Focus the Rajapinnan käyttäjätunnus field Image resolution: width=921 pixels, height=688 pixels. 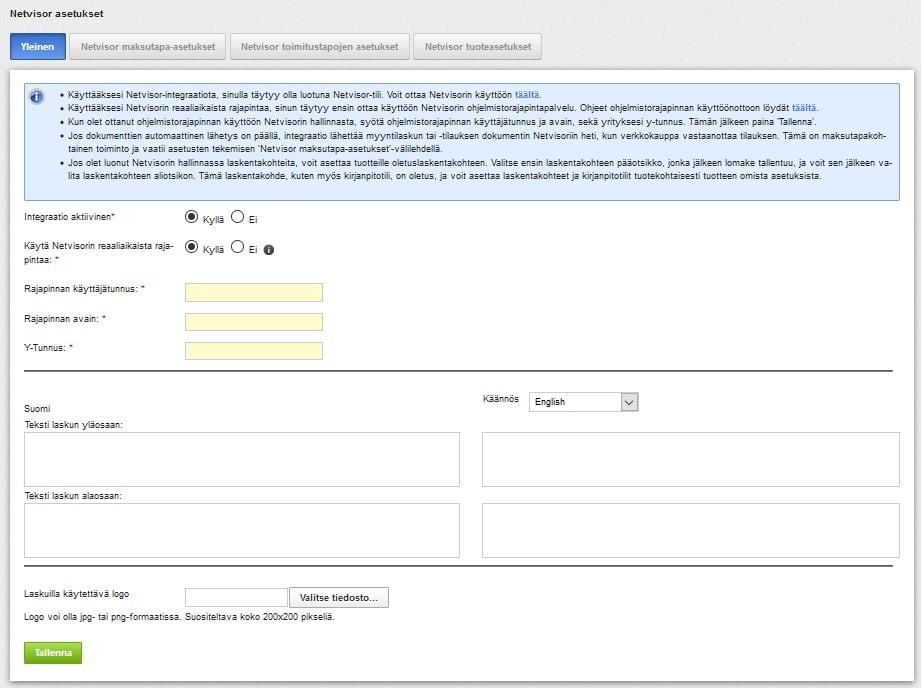click(254, 293)
